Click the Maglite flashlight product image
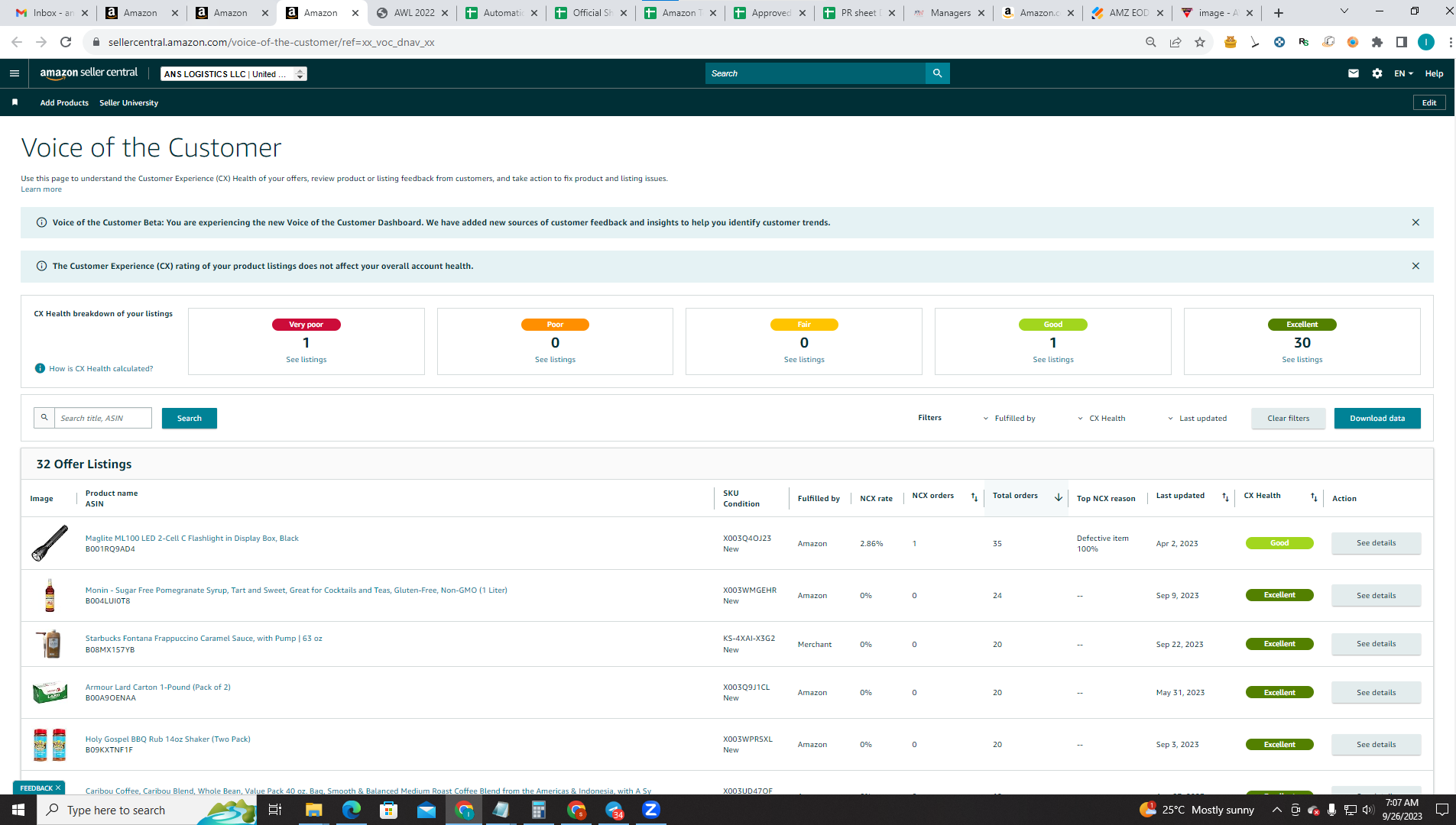This screenshot has width=1456, height=825. 50,543
